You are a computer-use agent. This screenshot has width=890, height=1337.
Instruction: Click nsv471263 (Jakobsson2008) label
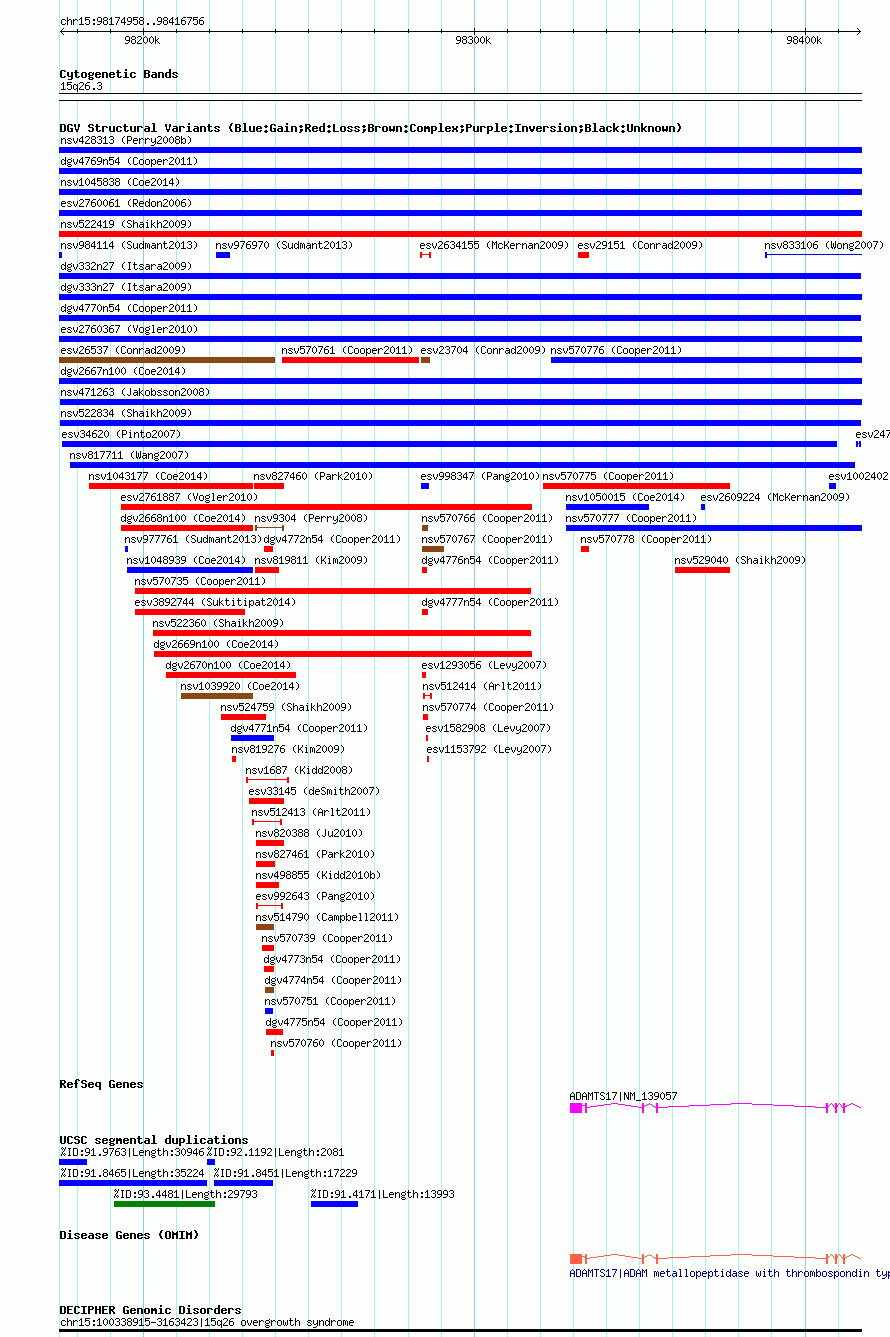134,392
